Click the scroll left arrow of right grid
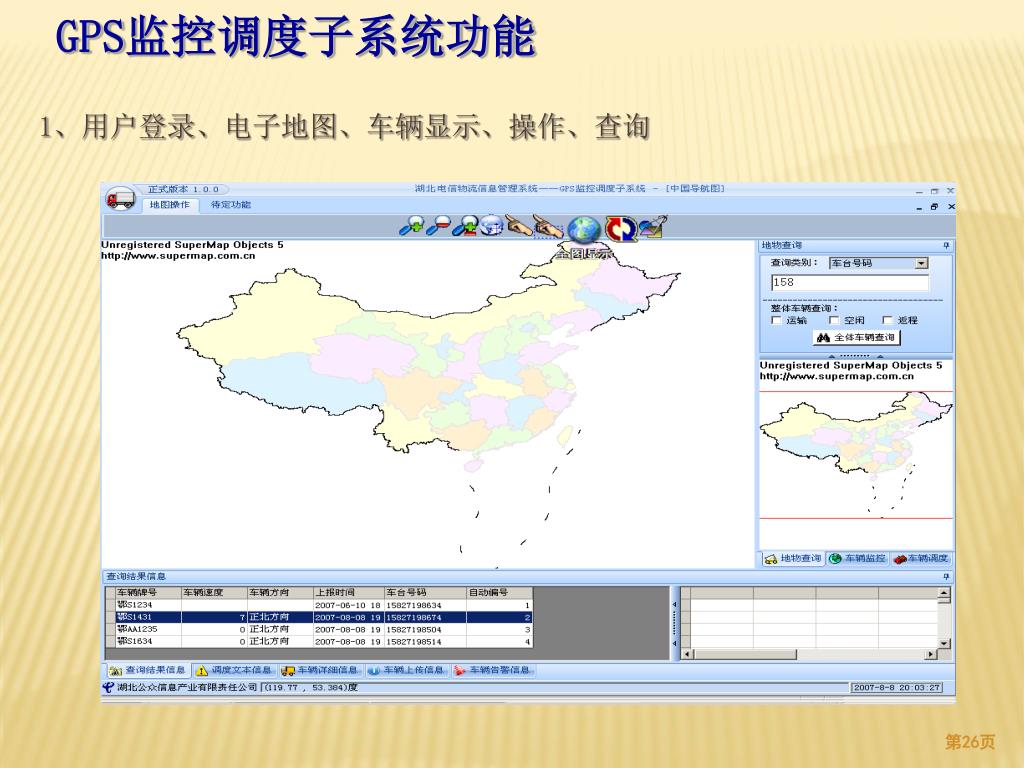 687,654
